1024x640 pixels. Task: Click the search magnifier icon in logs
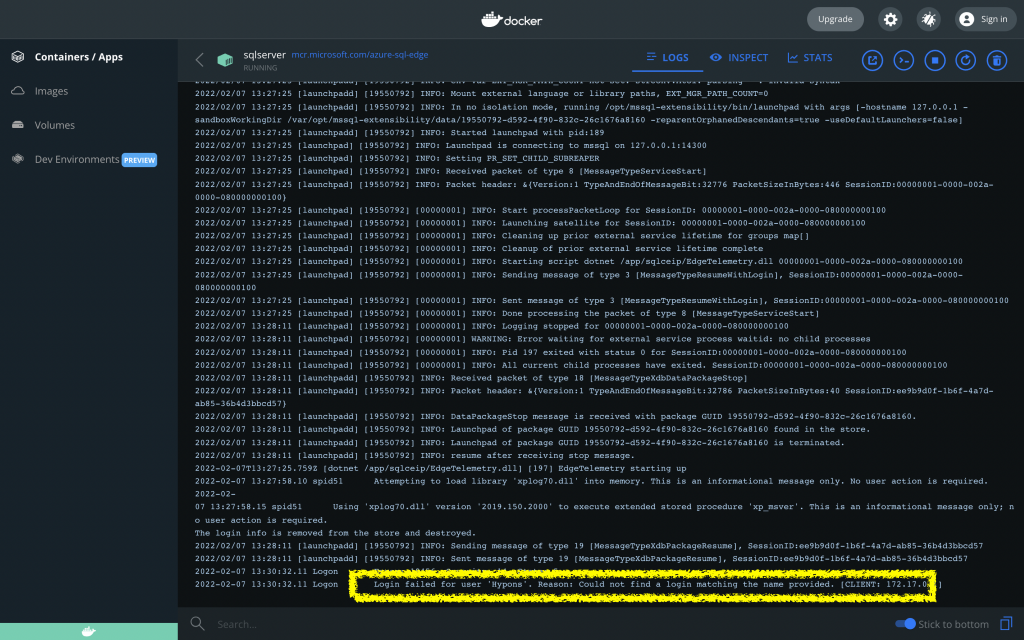(x=197, y=624)
